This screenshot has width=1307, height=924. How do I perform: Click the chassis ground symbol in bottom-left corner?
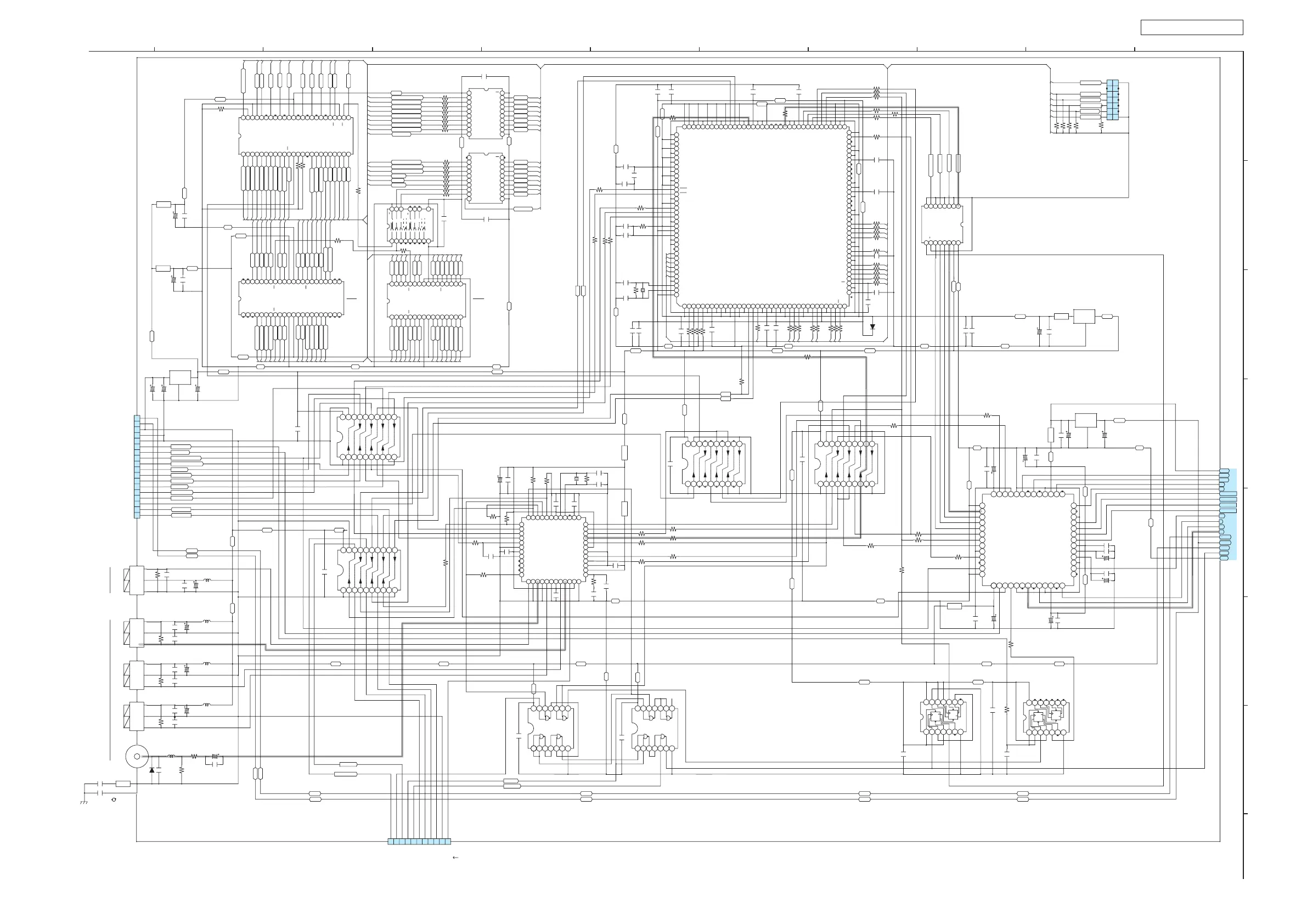pyautogui.click(x=84, y=802)
